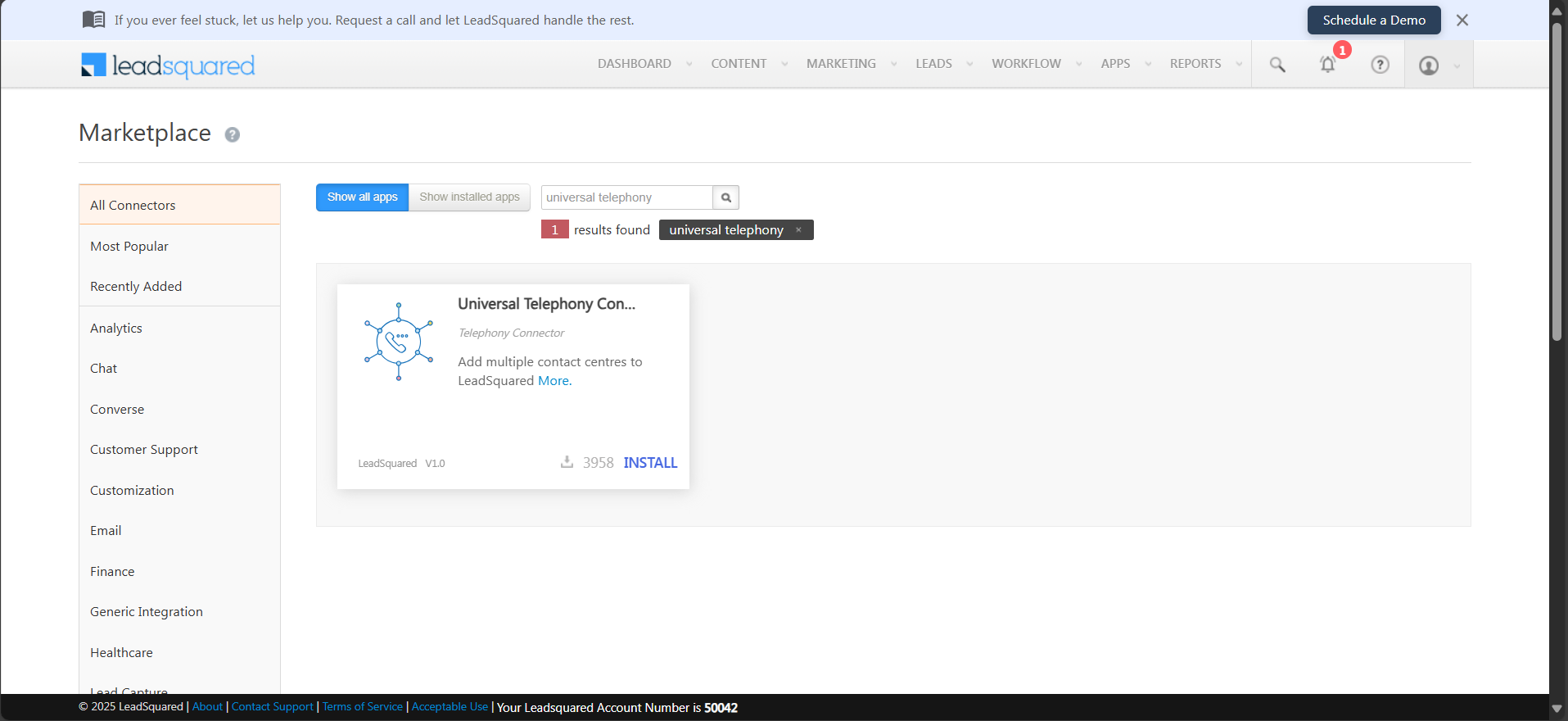This screenshot has height=721, width=1568.
Task: Open Acceptable Use footer link
Action: point(450,707)
